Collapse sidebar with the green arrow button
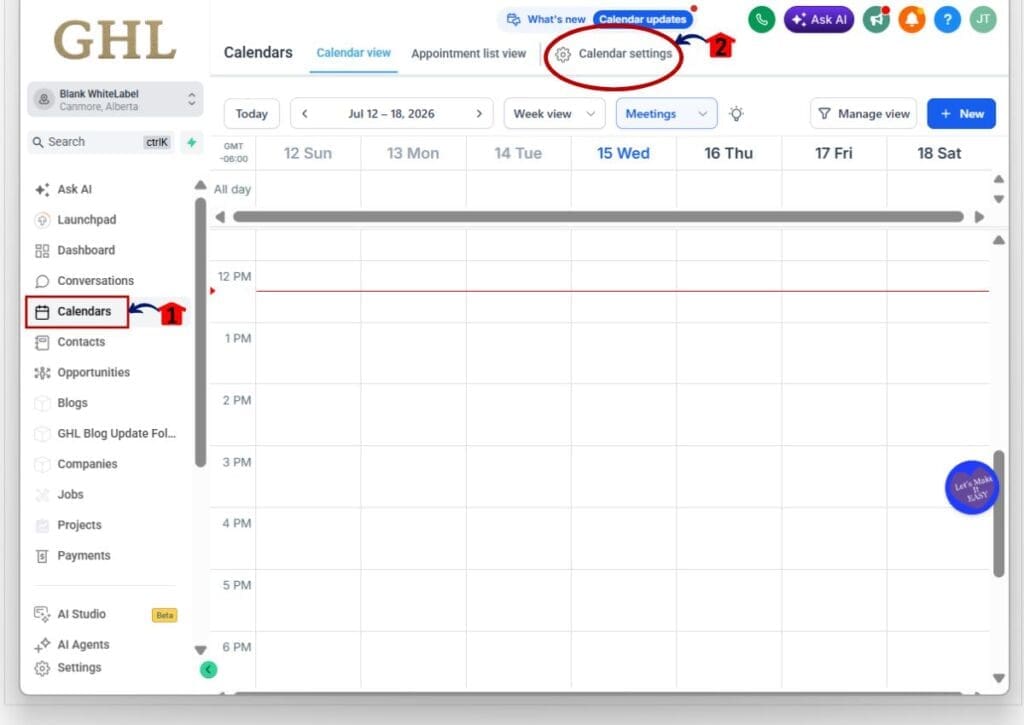This screenshot has height=725, width=1024. coord(208,669)
